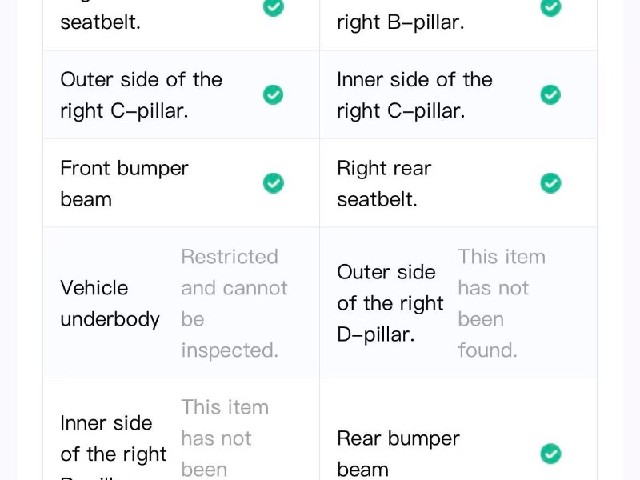Select the Right rear seatbelt label
This screenshot has height=480, width=640.
pos(384,183)
